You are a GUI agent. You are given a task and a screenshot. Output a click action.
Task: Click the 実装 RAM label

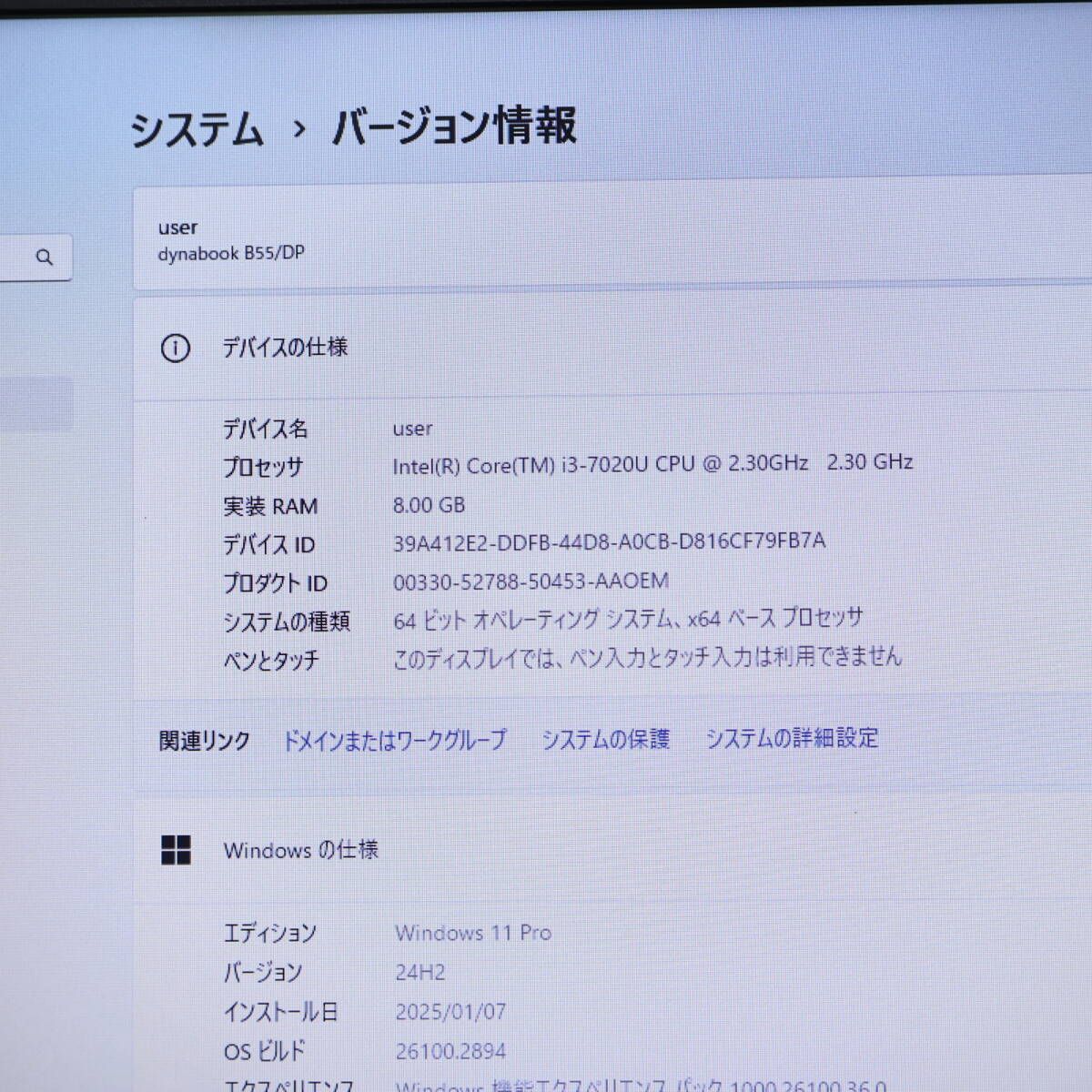click(270, 506)
